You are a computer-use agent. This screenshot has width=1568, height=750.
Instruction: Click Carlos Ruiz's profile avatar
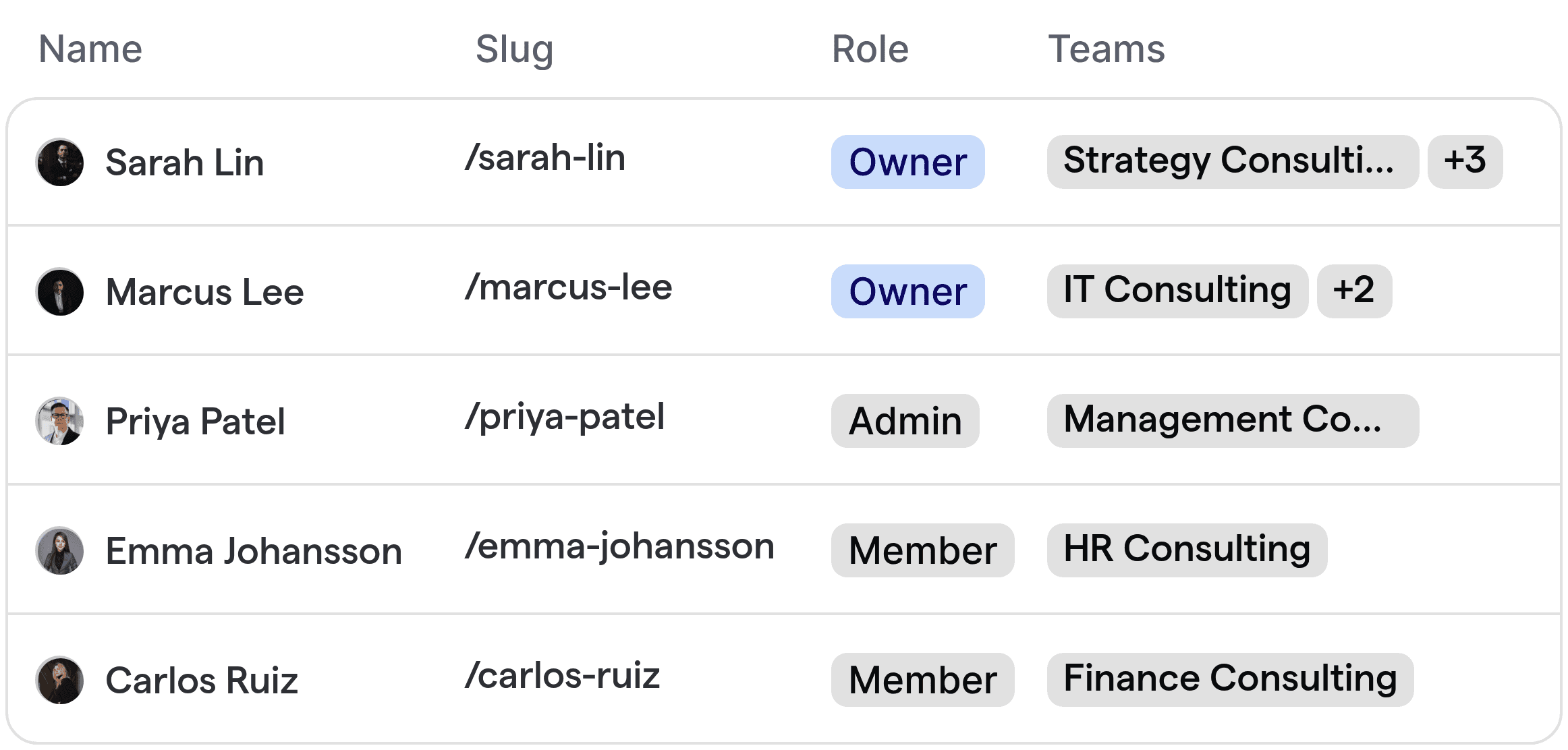[59, 679]
